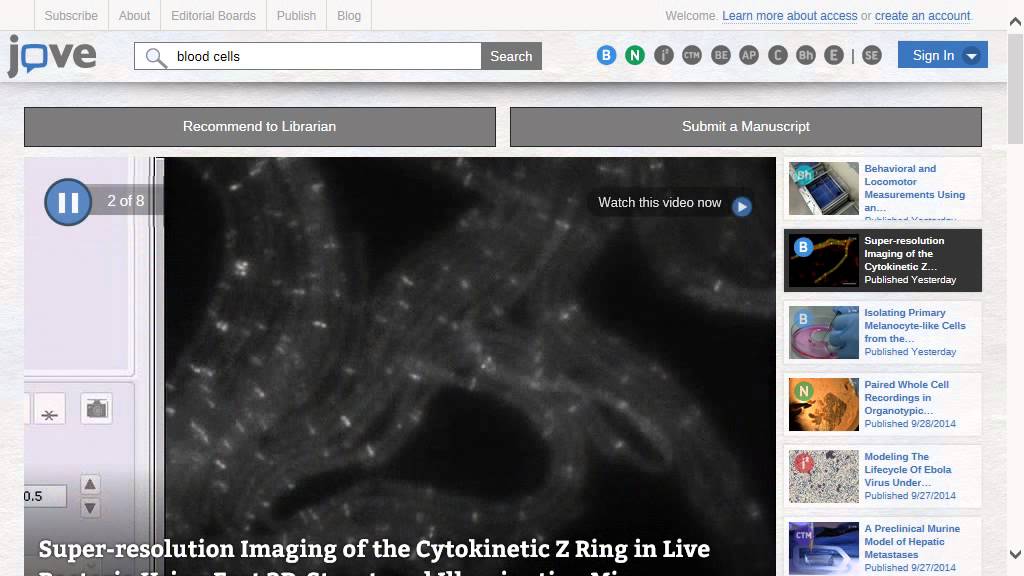Select the I section icon in header
This screenshot has height=576, width=1024.
(664, 56)
